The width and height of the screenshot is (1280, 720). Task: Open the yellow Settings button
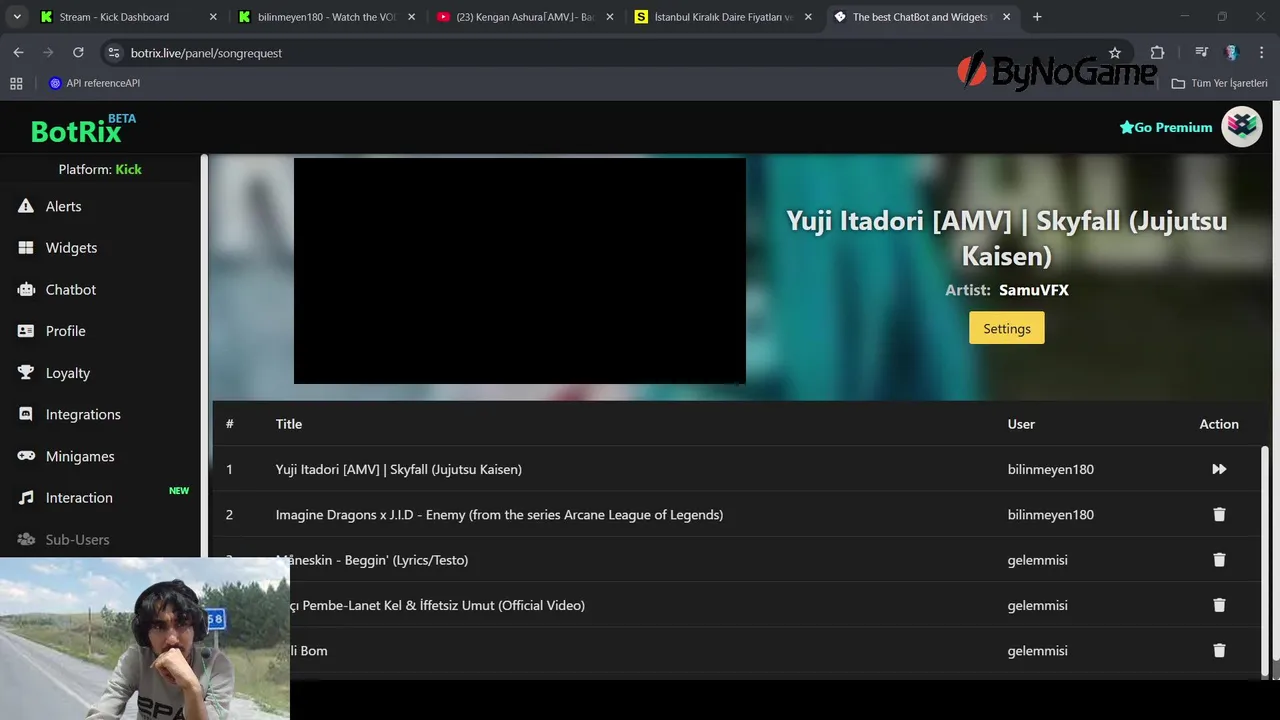pos(1007,328)
